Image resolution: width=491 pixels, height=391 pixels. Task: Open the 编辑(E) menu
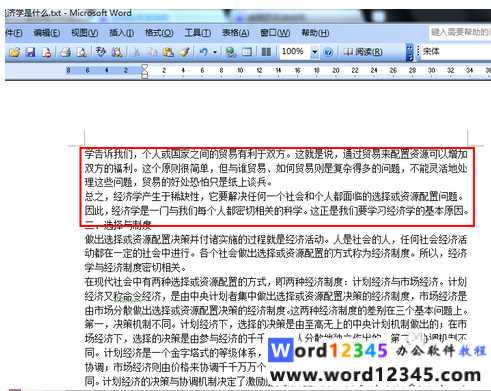47,33
